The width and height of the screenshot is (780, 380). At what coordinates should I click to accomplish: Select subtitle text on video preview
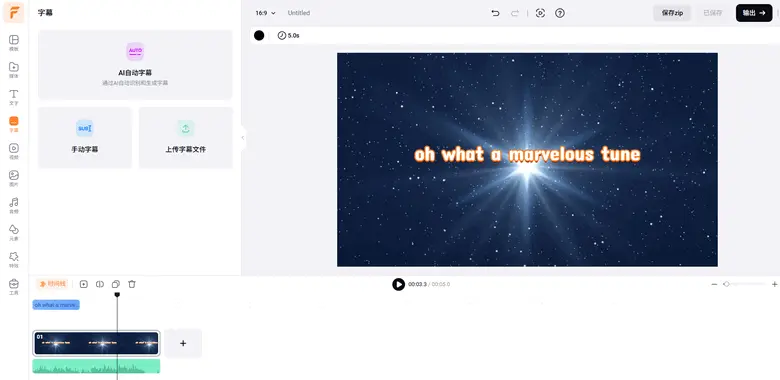527,155
